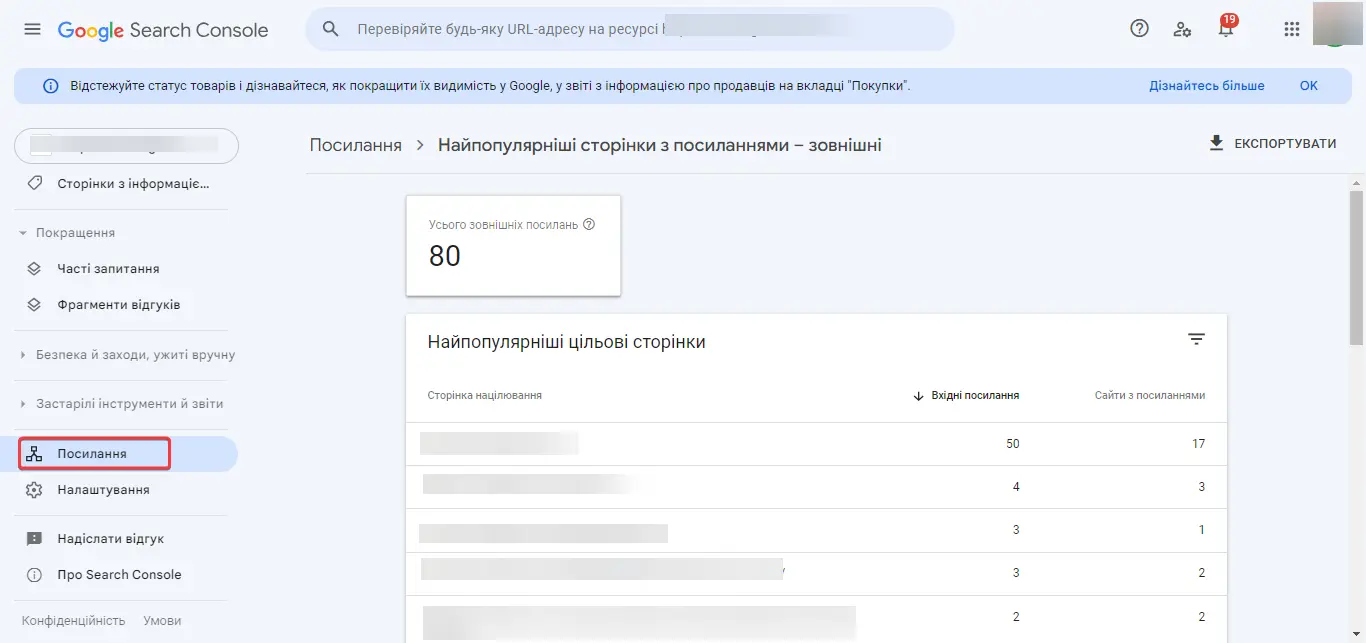The image size is (1366, 643).
Task: Go back via 'Посилання' breadcrumb
Action: [356, 145]
